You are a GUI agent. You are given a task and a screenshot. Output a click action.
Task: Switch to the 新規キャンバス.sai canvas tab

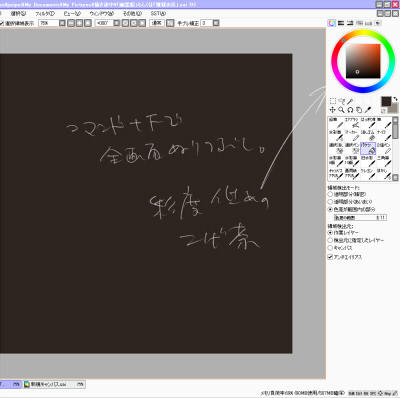[54, 384]
